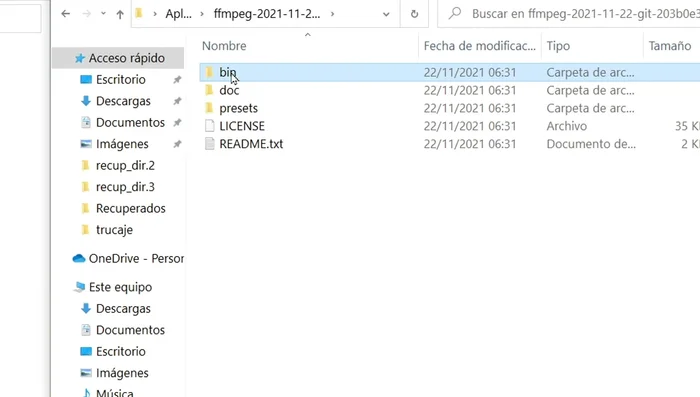700x397 pixels.
Task: Select the LICENSE file icon
Action: pos(209,126)
